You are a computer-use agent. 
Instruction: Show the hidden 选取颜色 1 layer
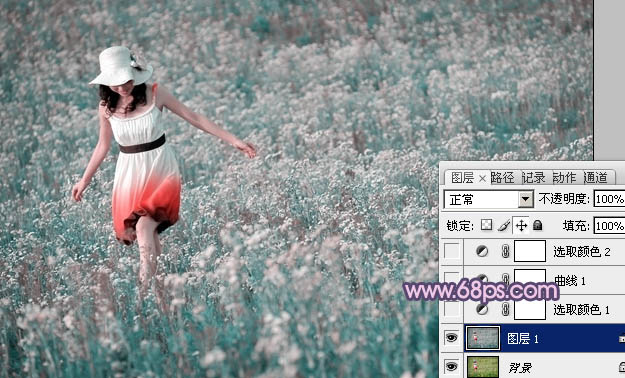pos(452,309)
